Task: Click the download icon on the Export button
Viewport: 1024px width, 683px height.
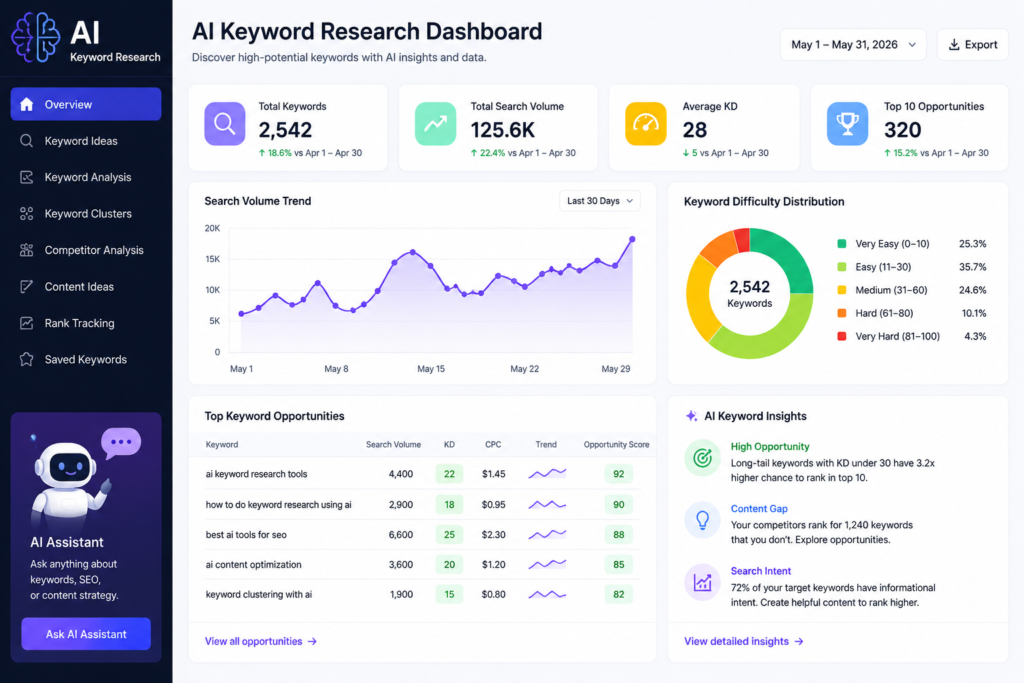Action: click(954, 44)
